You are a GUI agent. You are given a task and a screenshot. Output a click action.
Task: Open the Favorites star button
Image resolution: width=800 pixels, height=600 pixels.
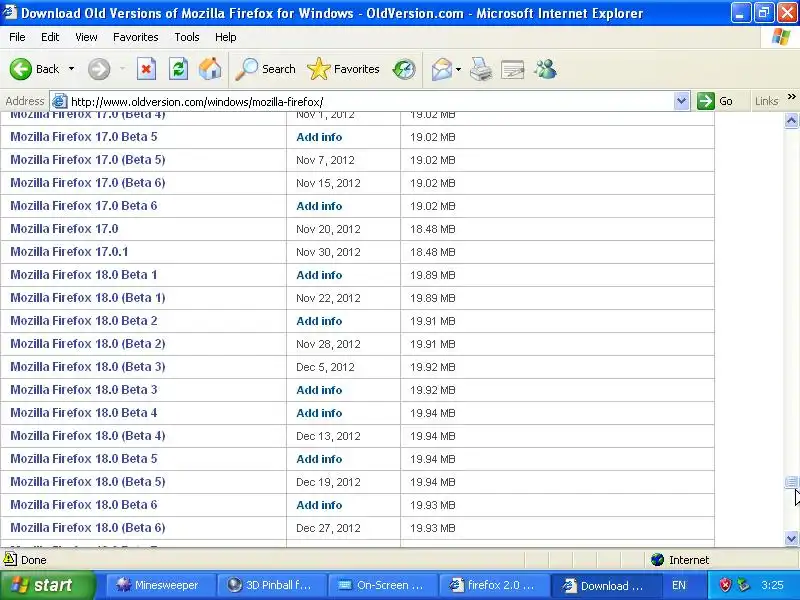coord(343,69)
